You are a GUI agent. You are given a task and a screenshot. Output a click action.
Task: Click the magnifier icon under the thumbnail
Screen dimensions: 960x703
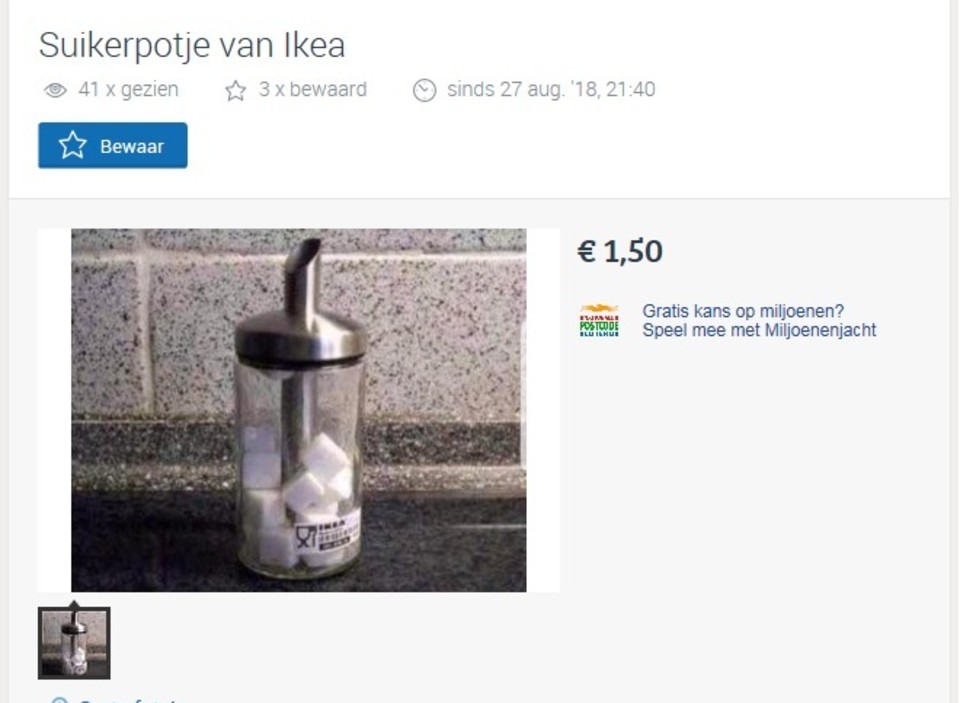coord(59,699)
